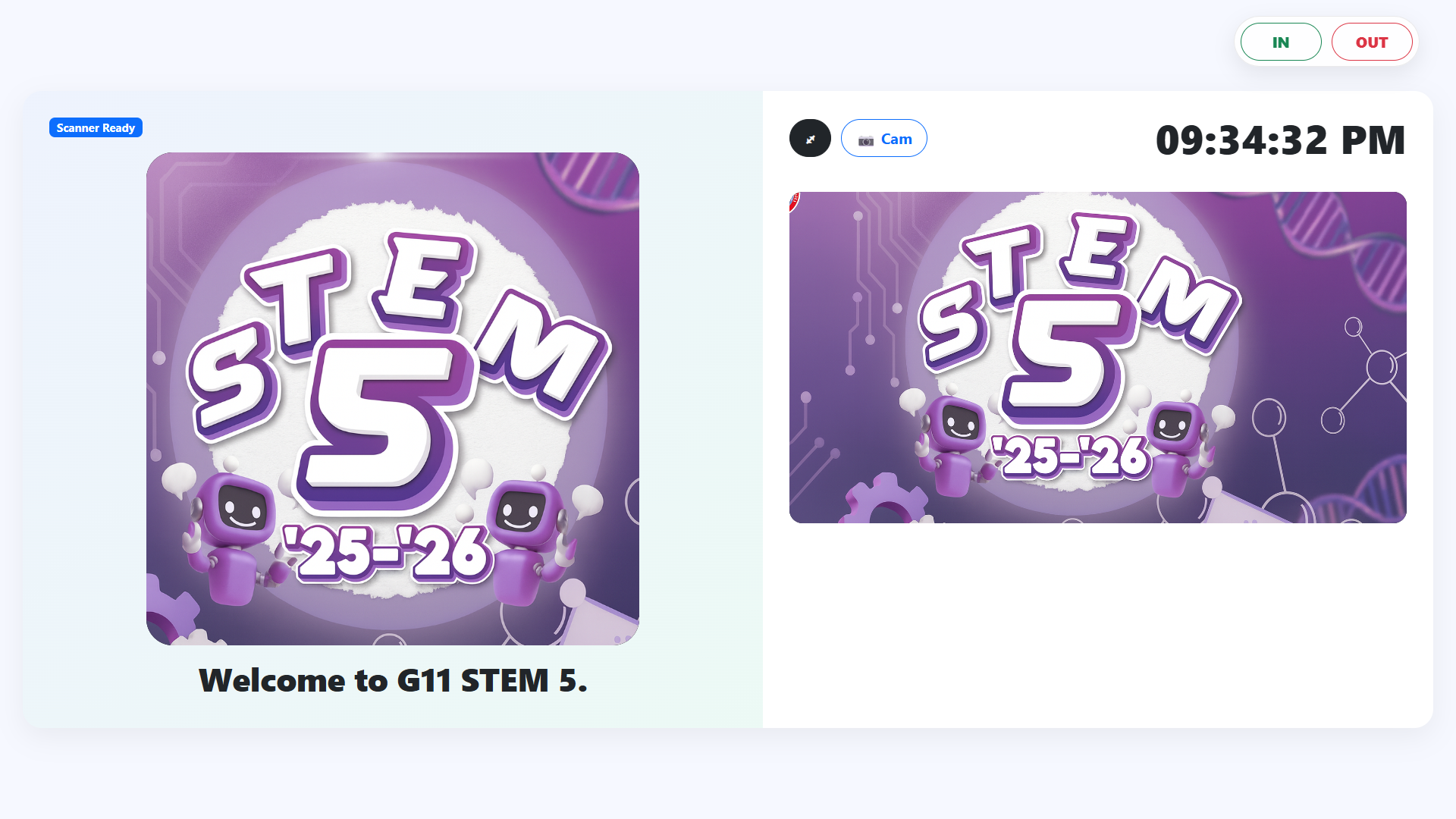The width and height of the screenshot is (1456, 819).
Task: Click the dark fullscreen arrows icon
Action: (810, 139)
